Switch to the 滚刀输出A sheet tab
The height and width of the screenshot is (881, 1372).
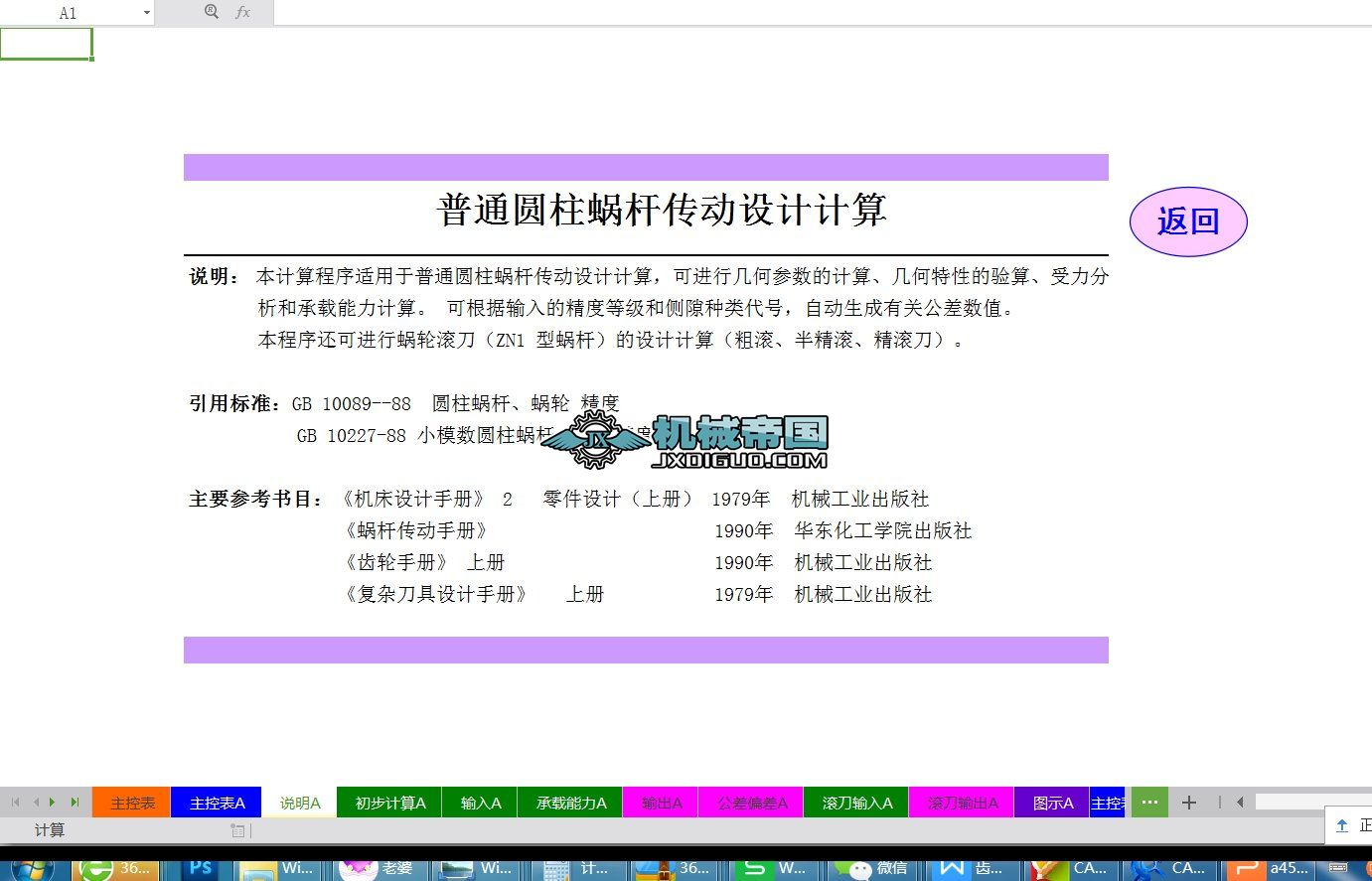click(x=962, y=803)
